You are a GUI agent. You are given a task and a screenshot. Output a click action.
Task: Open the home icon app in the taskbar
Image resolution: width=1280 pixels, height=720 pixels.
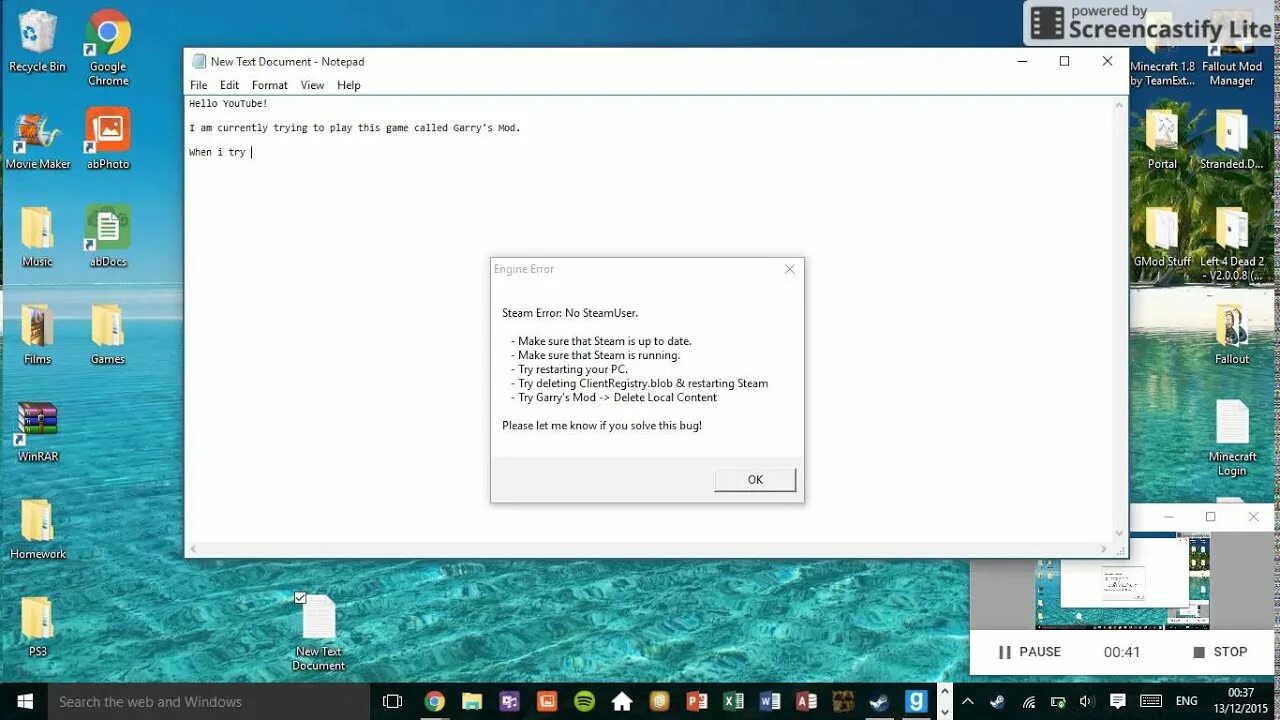click(x=621, y=702)
